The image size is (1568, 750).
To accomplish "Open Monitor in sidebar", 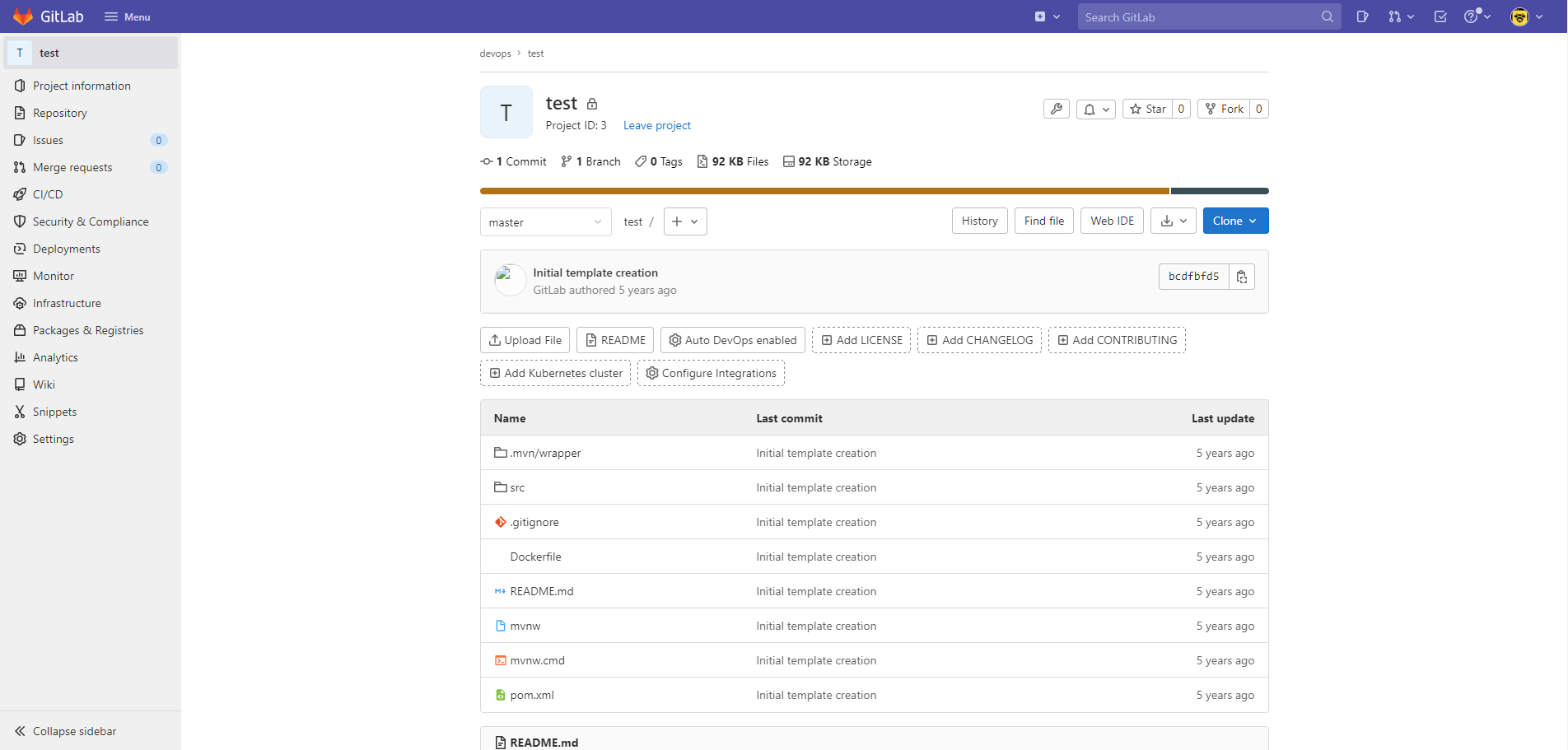I will 91,276.
